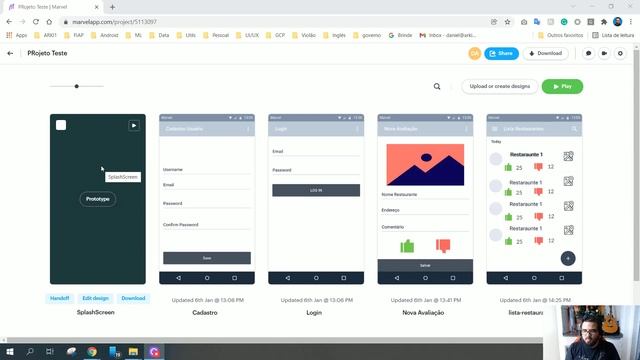This screenshot has height=360, width=640.
Task: Go to browser home page
Action: pos(49,22)
